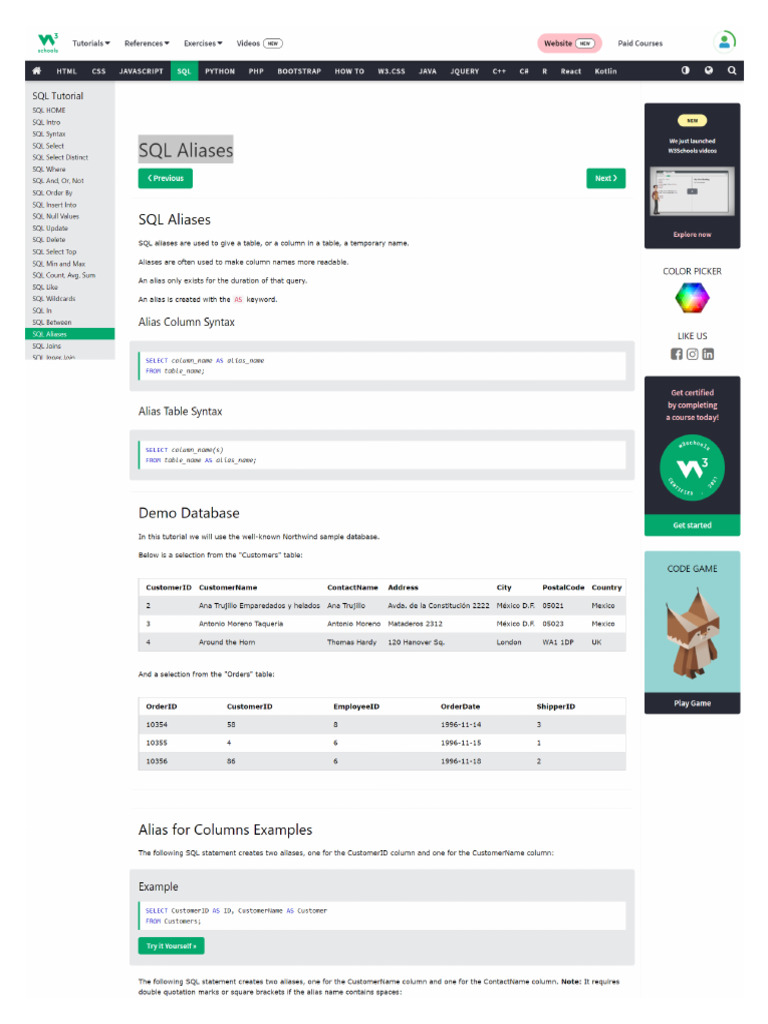Screen dimensions: 768x1024
Task: Toggle dark mode contrast icon
Action: click(685, 70)
